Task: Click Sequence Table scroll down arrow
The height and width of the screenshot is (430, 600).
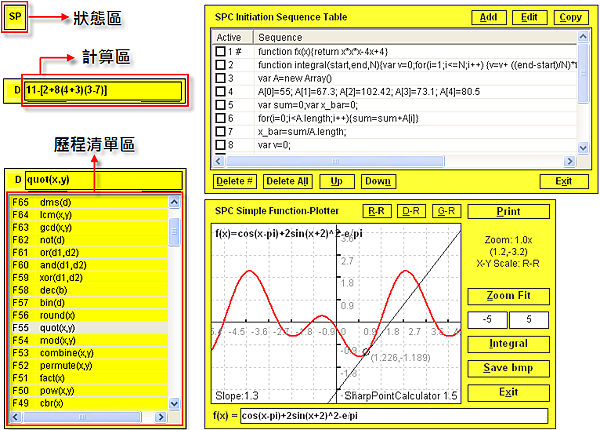Action: (x=583, y=147)
